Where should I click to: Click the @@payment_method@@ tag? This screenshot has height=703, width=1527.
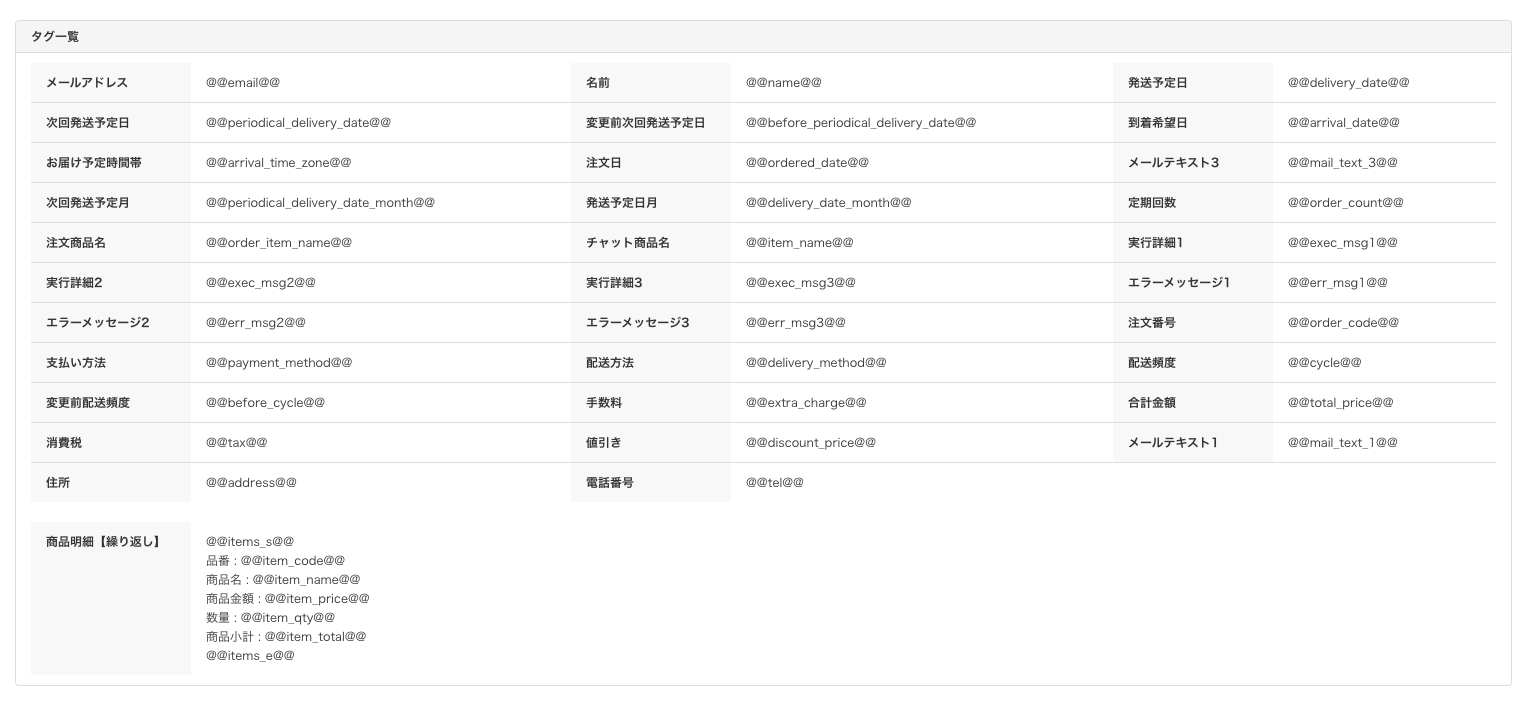click(x=279, y=363)
